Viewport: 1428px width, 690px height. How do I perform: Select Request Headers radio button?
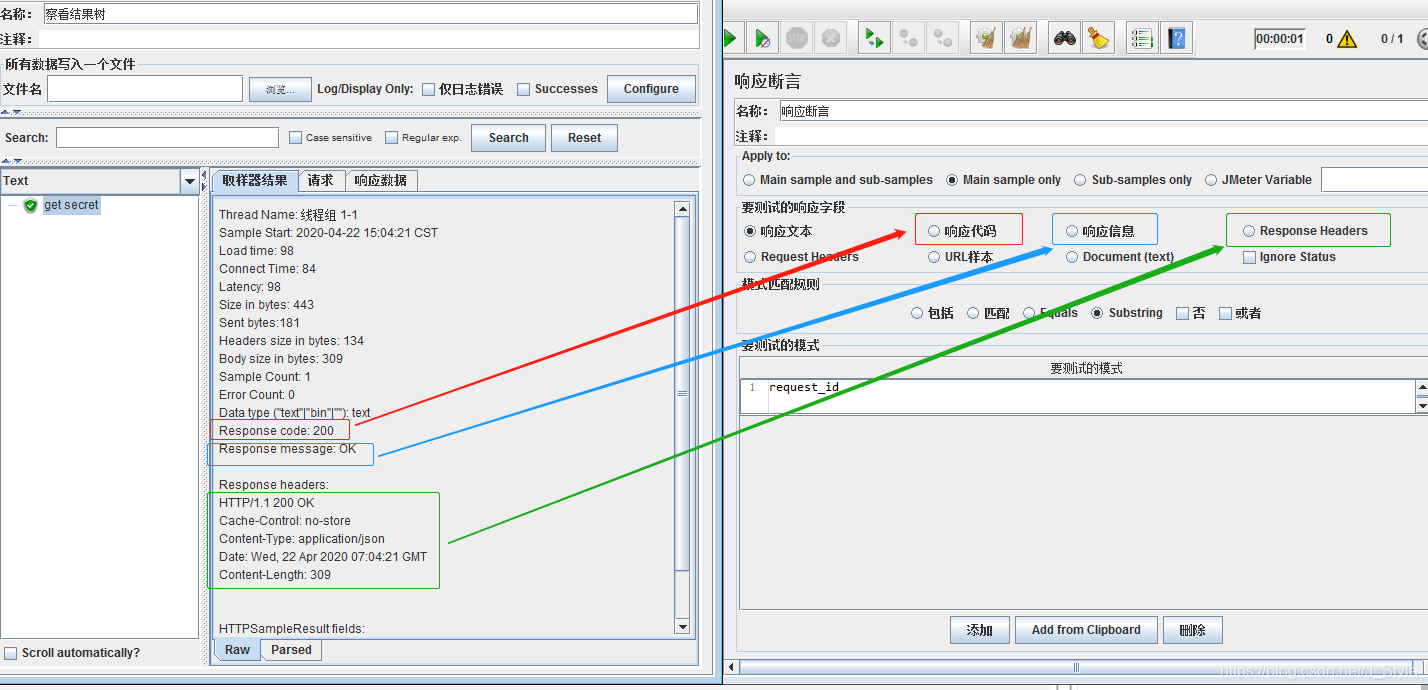point(750,257)
